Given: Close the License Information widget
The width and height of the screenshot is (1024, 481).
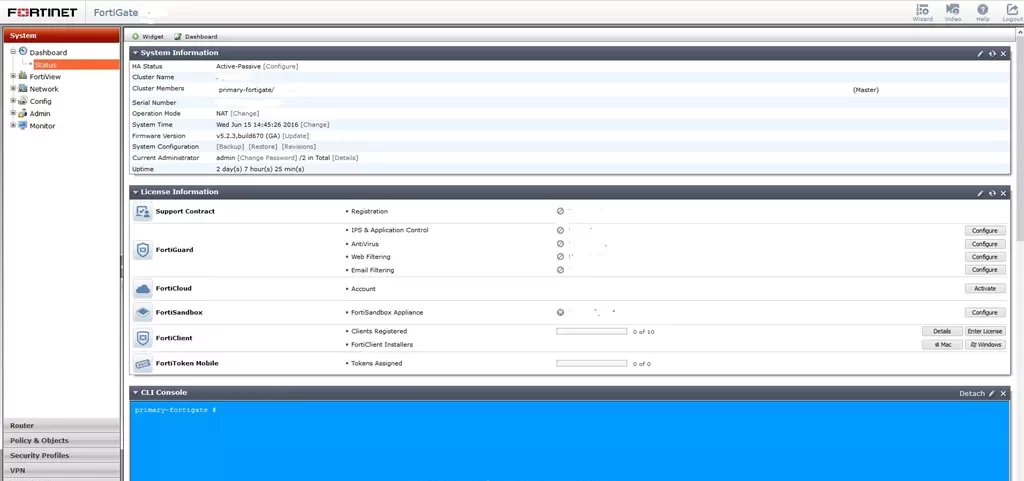Looking at the screenshot, I should pyautogui.click(x=1004, y=193).
